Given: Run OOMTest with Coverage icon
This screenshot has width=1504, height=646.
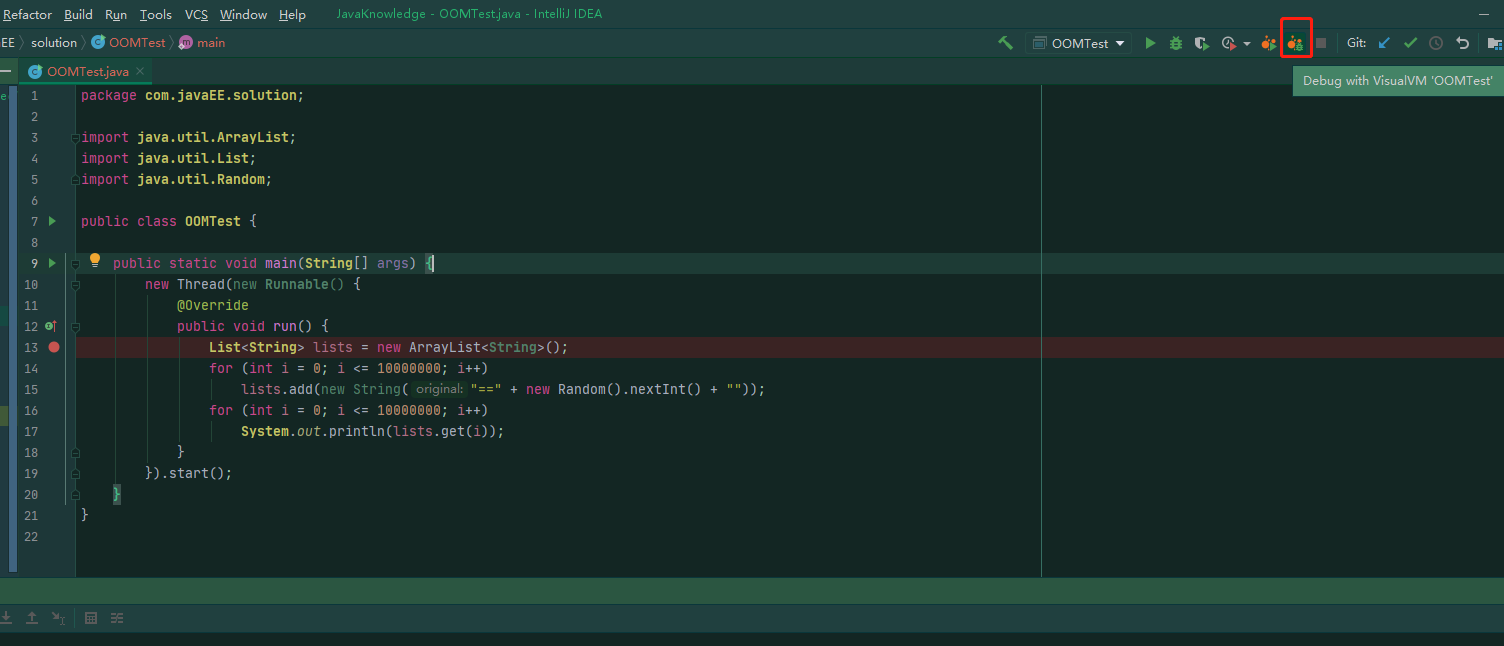Looking at the screenshot, I should tap(1199, 43).
